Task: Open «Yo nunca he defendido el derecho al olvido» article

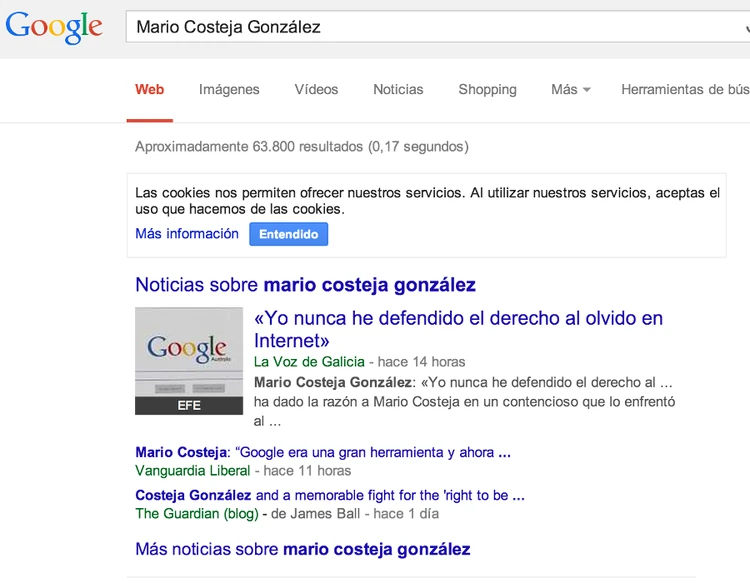Action: tap(458, 329)
